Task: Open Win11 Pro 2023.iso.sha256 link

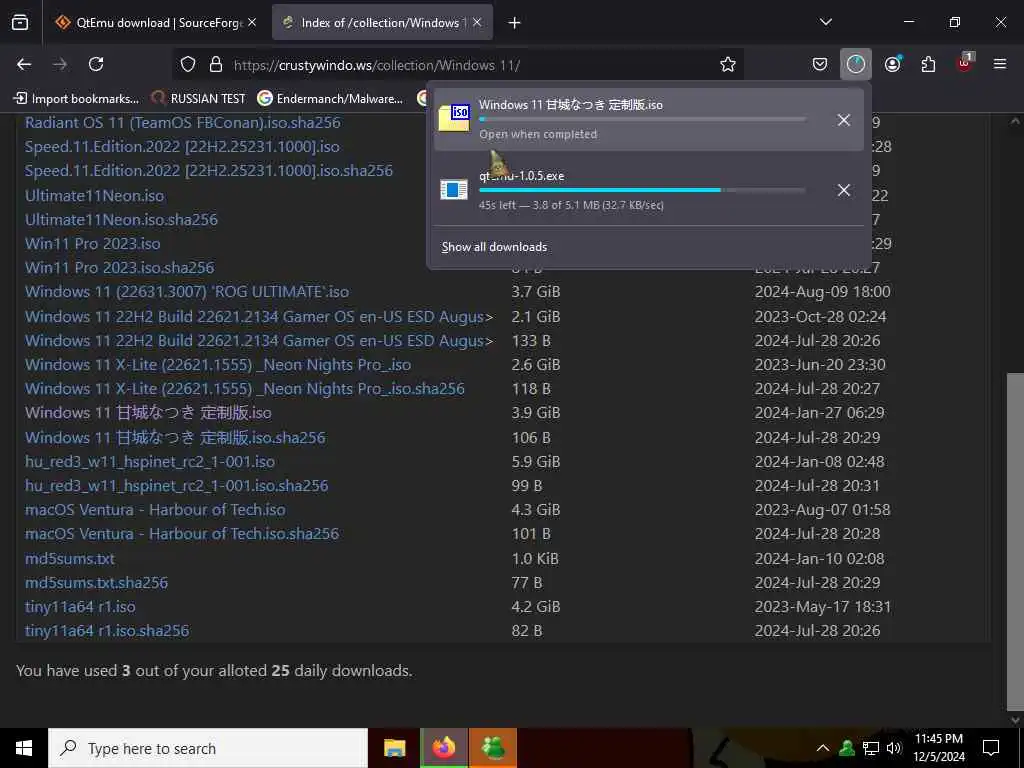Action: pyautogui.click(x=120, y=268)
